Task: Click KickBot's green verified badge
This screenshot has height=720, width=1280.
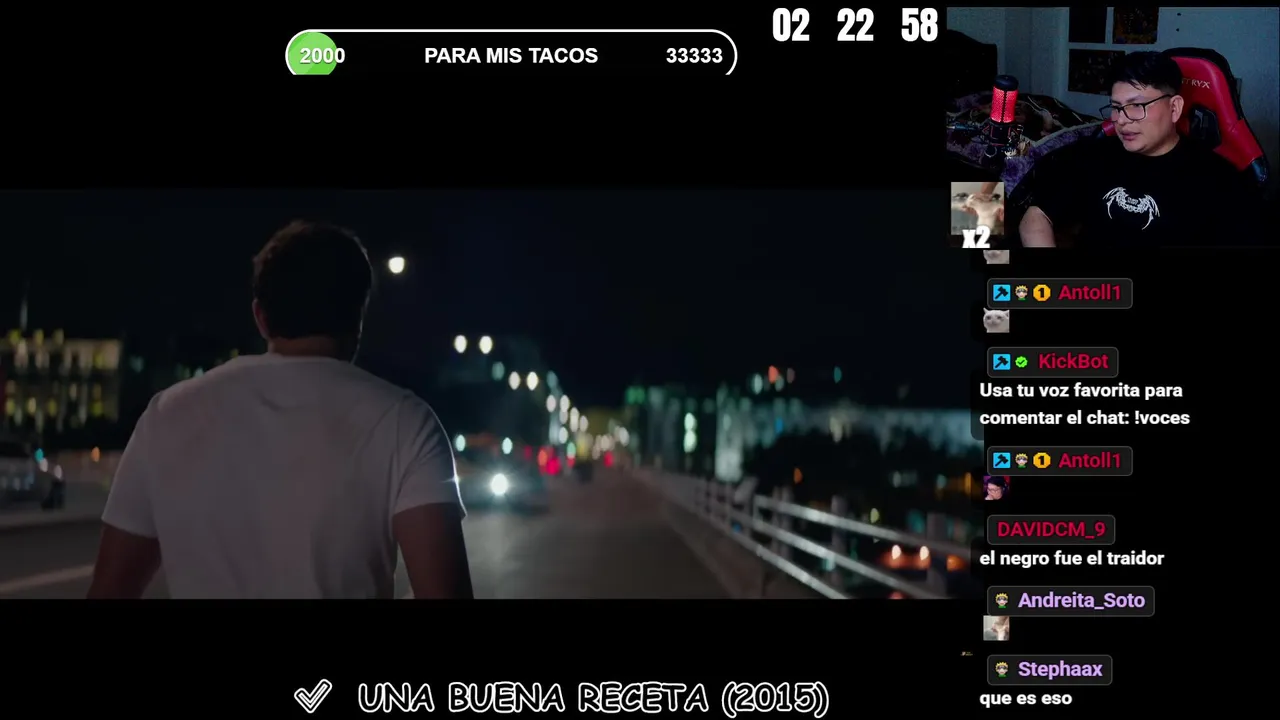Action: [1021, 362]
